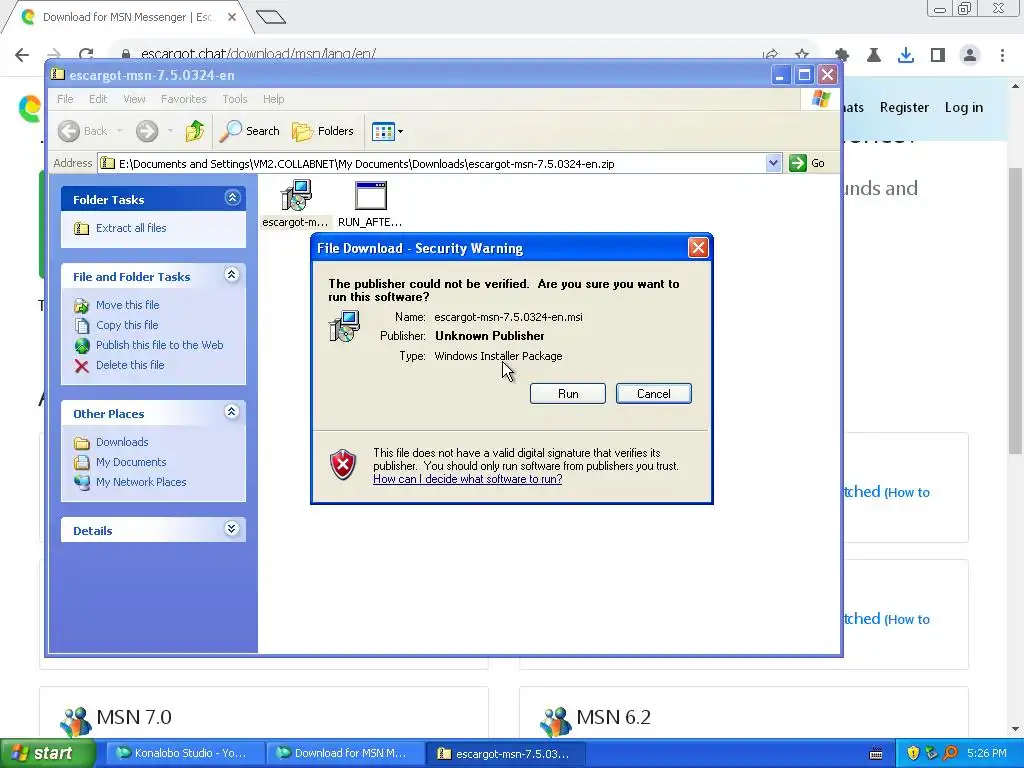Close the Download for MSN Messenger tab
The width and height of the screenshot is (1024, 768).
232,17
